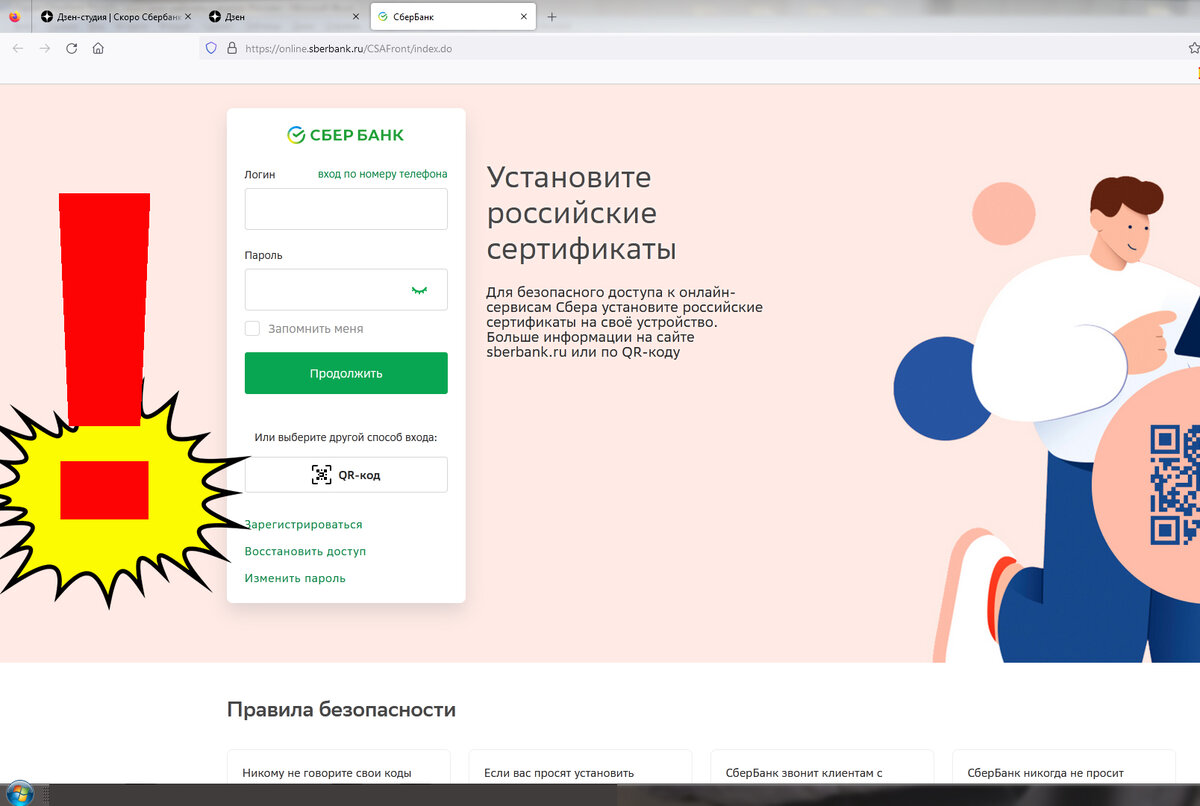
Task: Go to browser home icon
Action: [x=98, y=48]
